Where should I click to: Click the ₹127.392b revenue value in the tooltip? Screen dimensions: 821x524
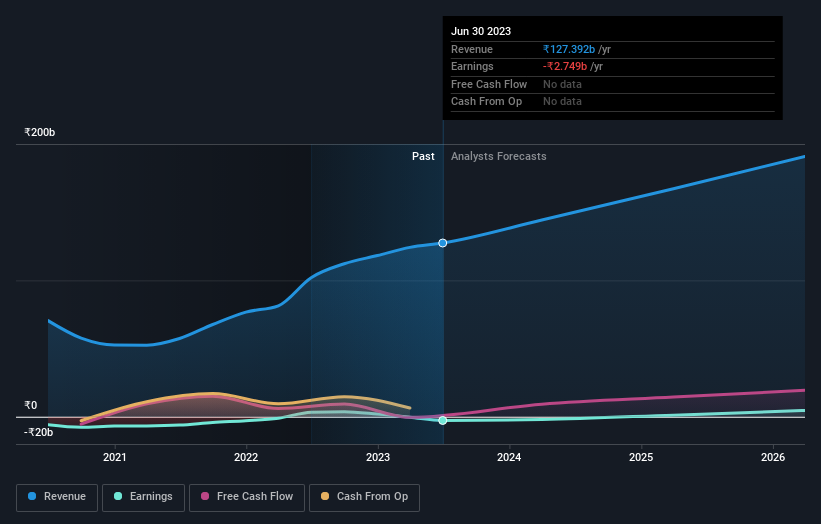click(569, 49)
